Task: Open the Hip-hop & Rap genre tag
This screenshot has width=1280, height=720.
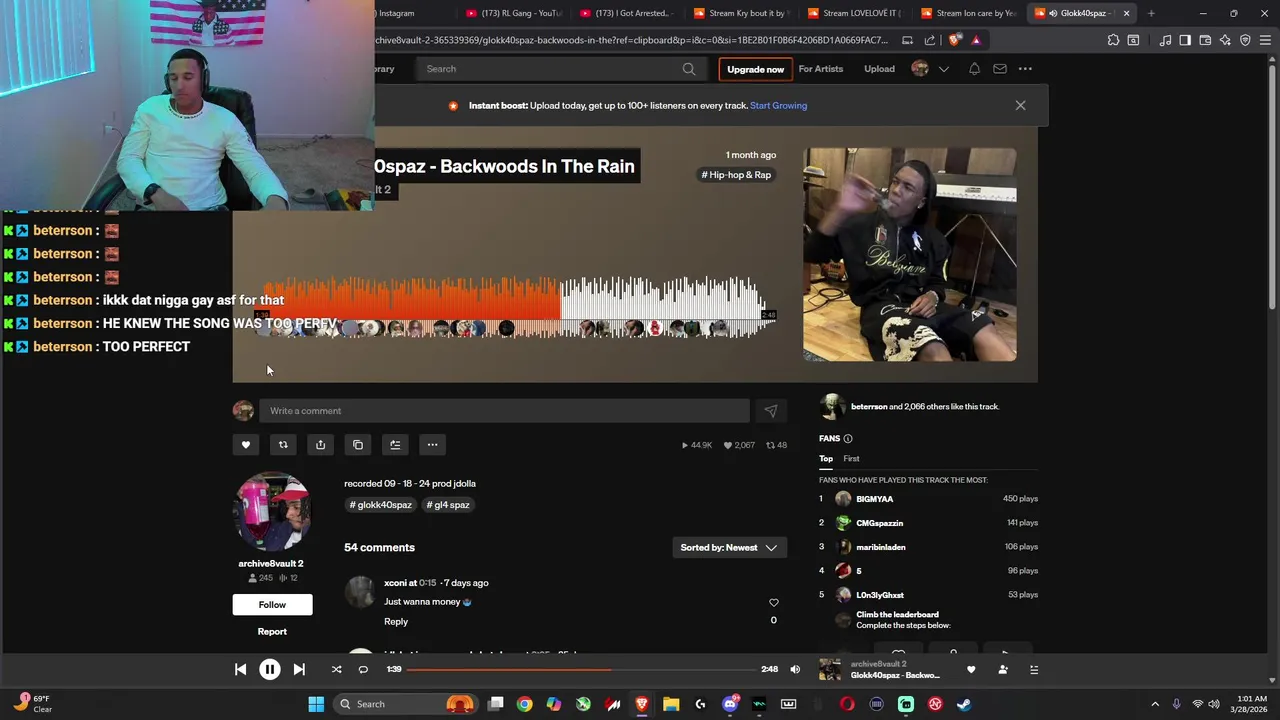Action: point(736,175)
